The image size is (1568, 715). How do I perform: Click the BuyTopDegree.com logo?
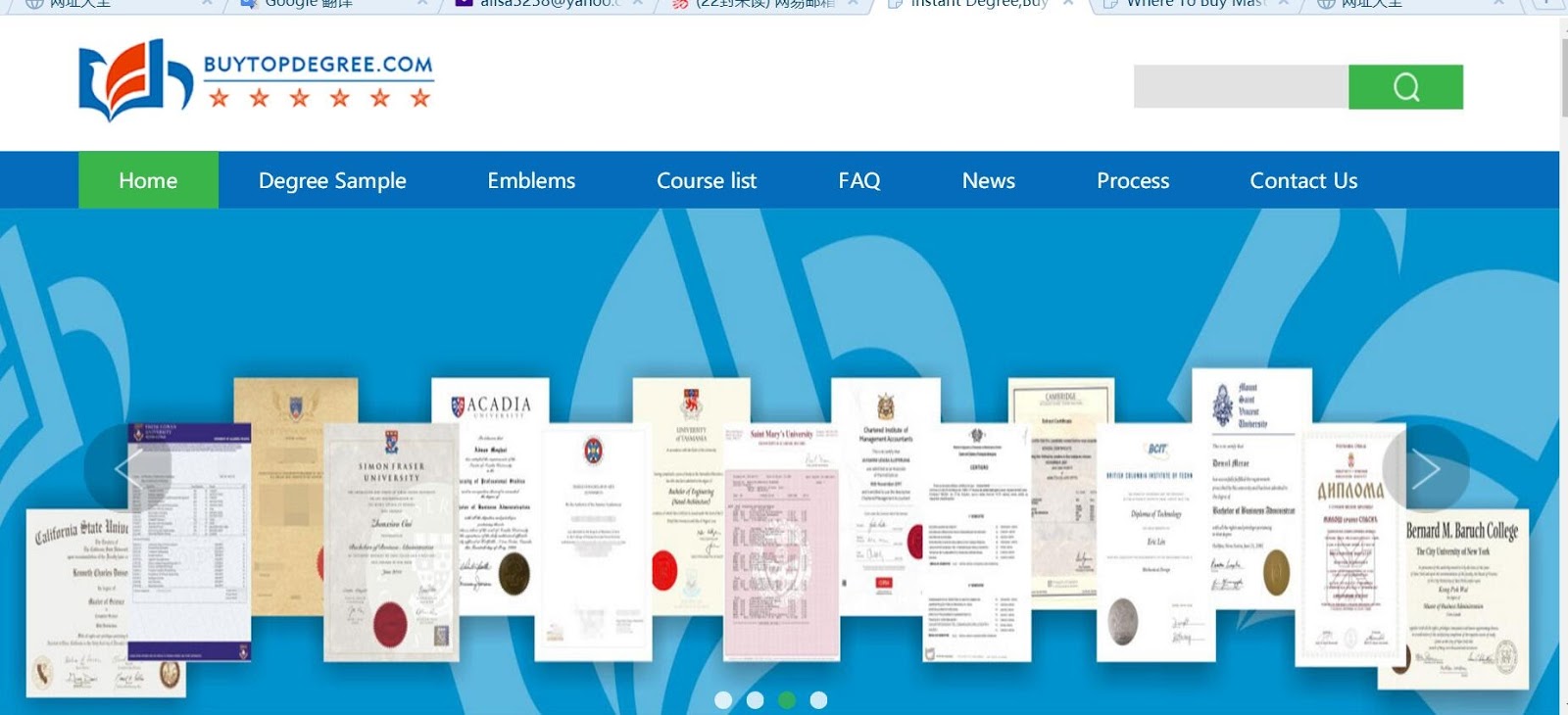tap(256, 80)
